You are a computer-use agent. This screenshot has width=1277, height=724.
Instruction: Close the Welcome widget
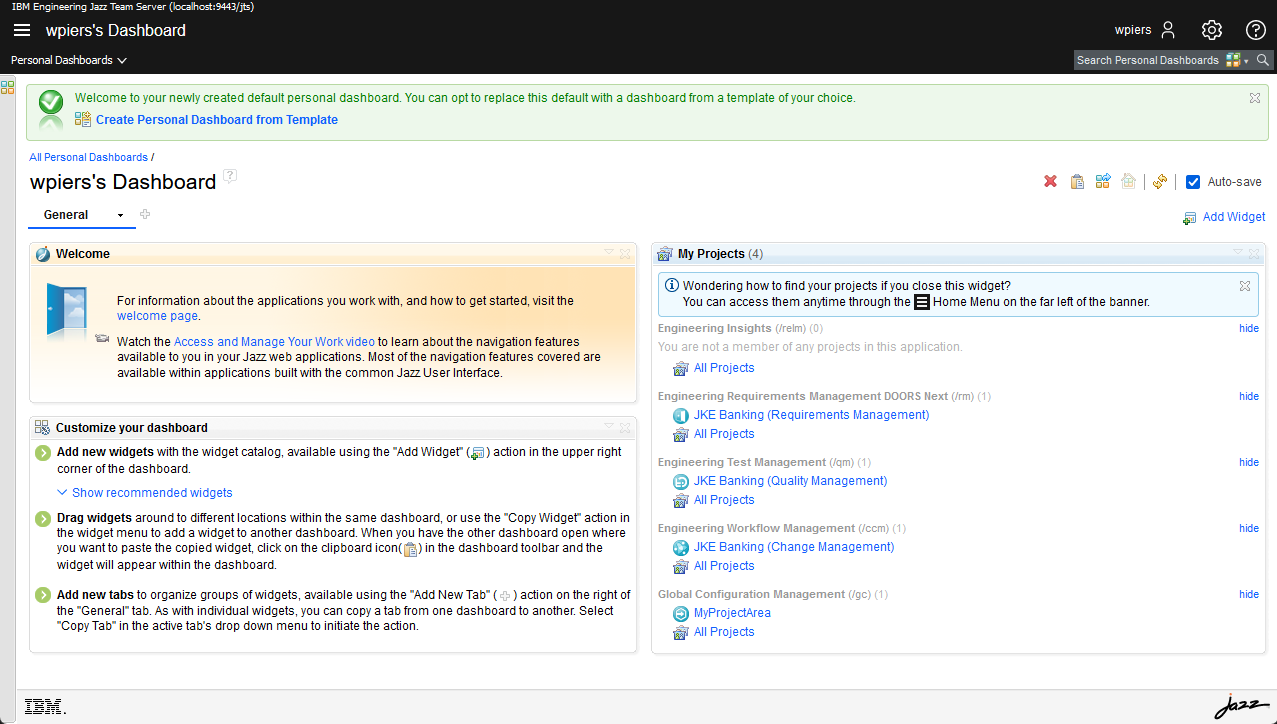pyautogui.click(x=625, y=253)
